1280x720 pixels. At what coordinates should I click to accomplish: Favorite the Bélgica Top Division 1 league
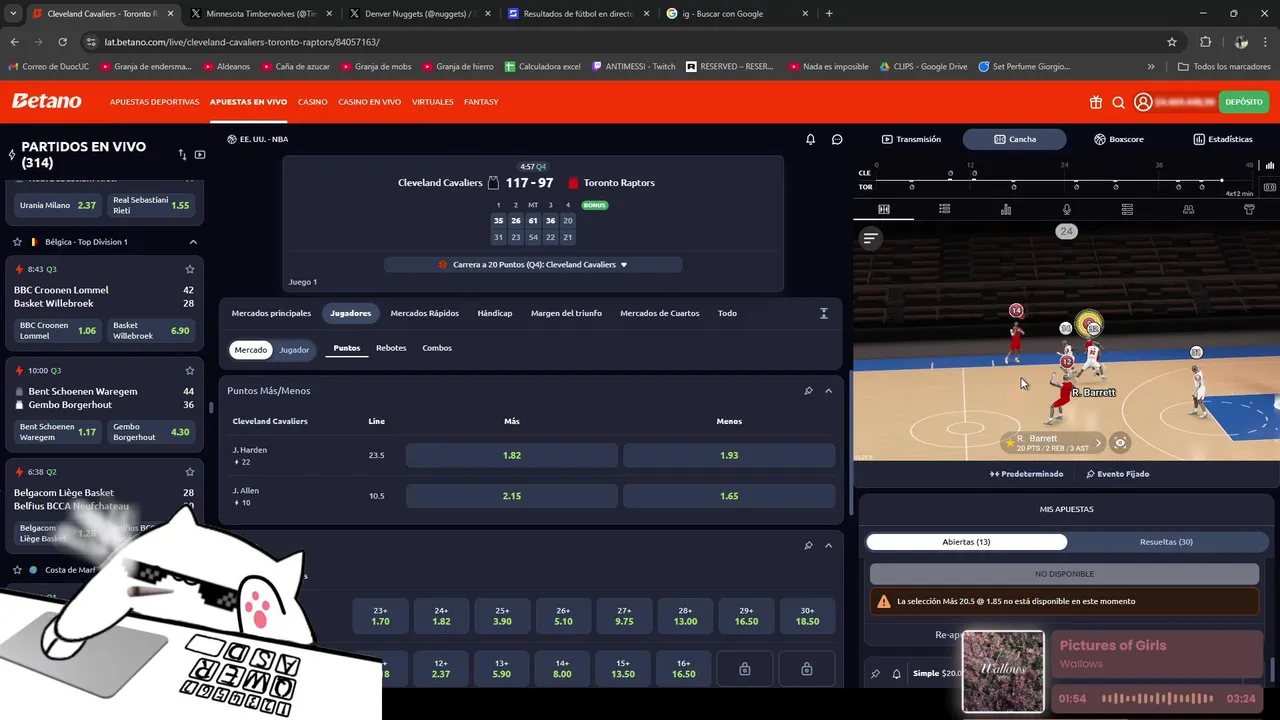pos(17,242)
